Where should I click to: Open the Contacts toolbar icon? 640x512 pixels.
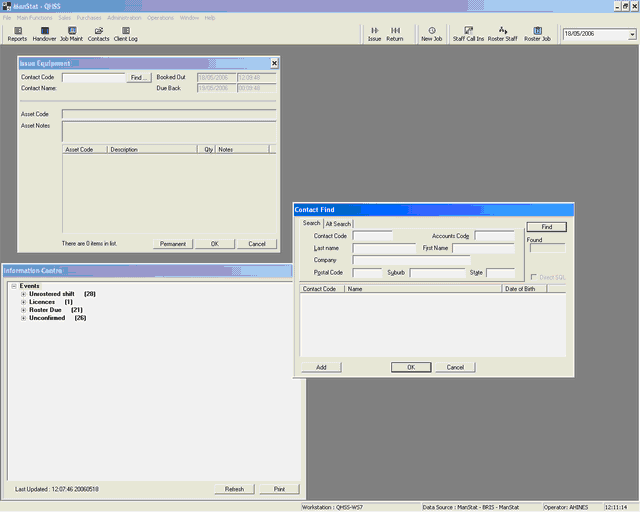coord(98,33)
